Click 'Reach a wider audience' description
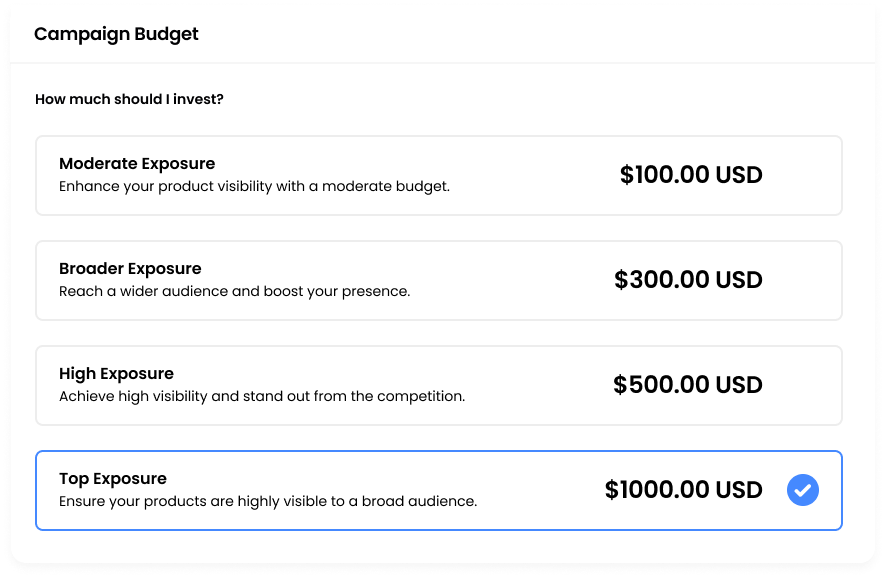This screenshot has height=578, width=885. [x=235, y=291]
